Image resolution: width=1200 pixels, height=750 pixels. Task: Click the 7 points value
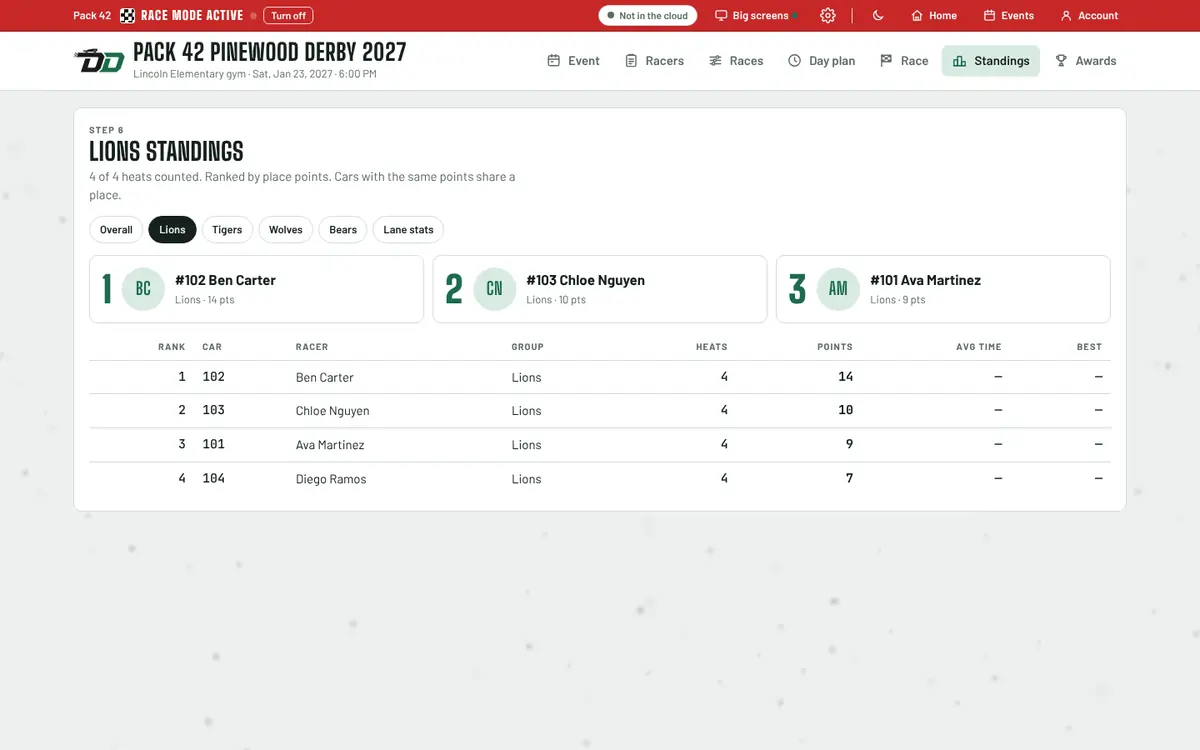(850, 479)
